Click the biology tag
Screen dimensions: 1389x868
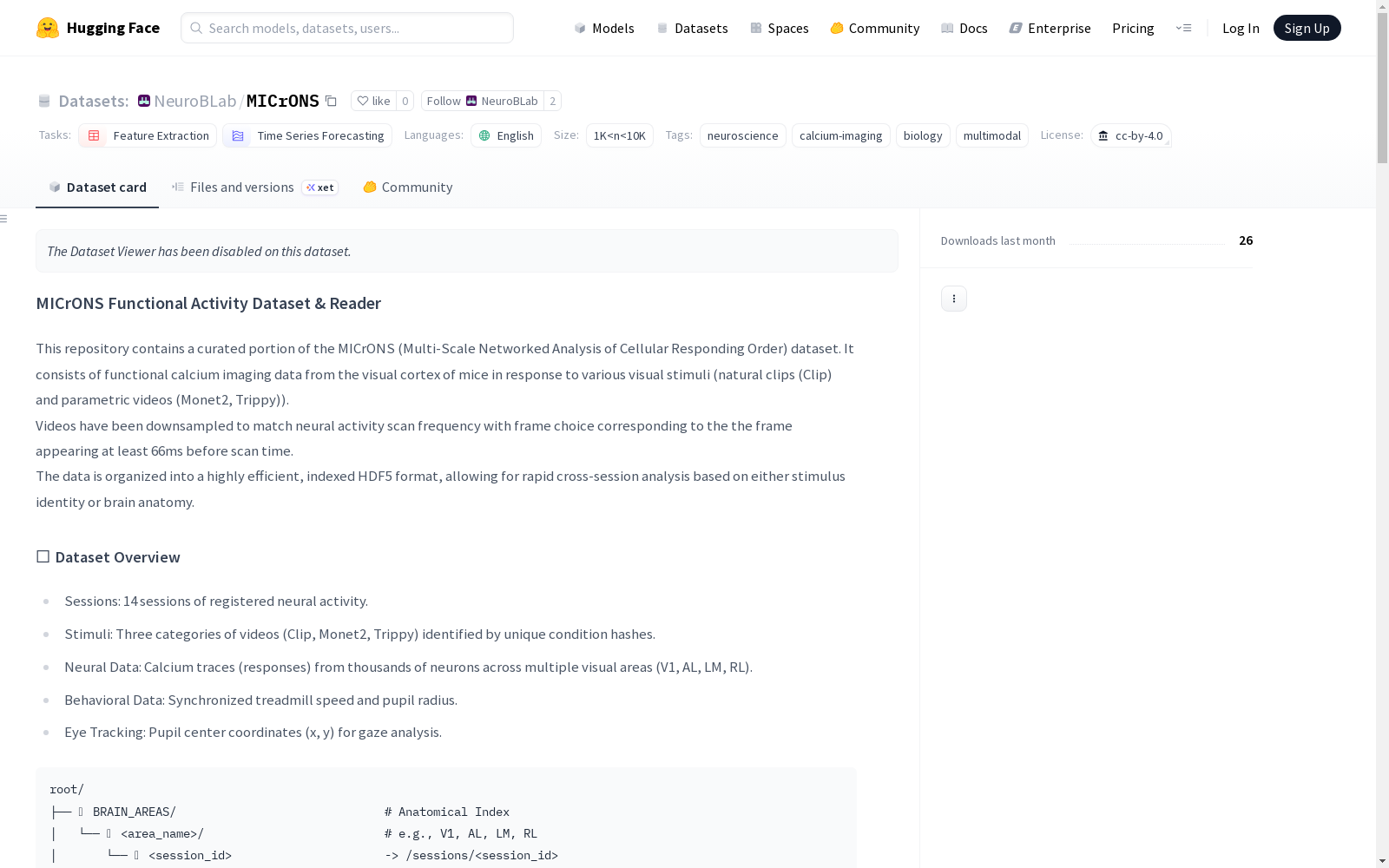coord(923,135)
